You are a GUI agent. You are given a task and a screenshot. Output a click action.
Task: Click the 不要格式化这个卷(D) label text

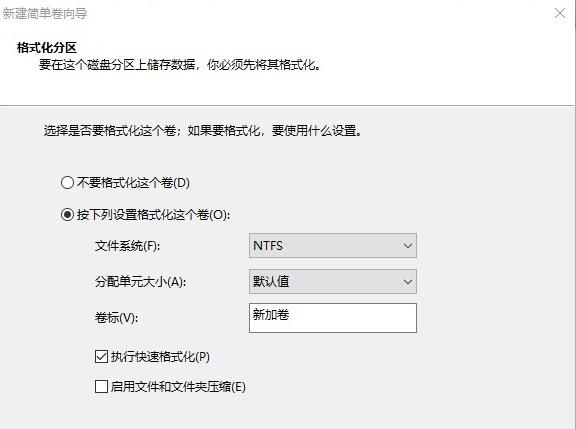click(x=133, y=183)
